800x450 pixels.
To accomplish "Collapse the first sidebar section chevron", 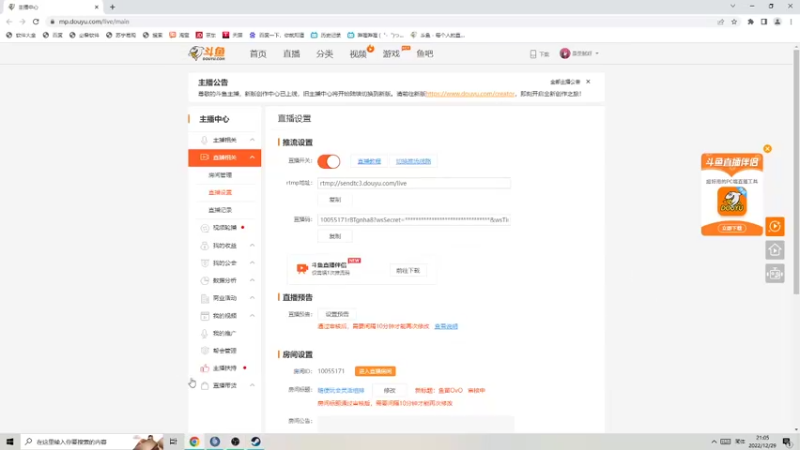I will [252, 140].
